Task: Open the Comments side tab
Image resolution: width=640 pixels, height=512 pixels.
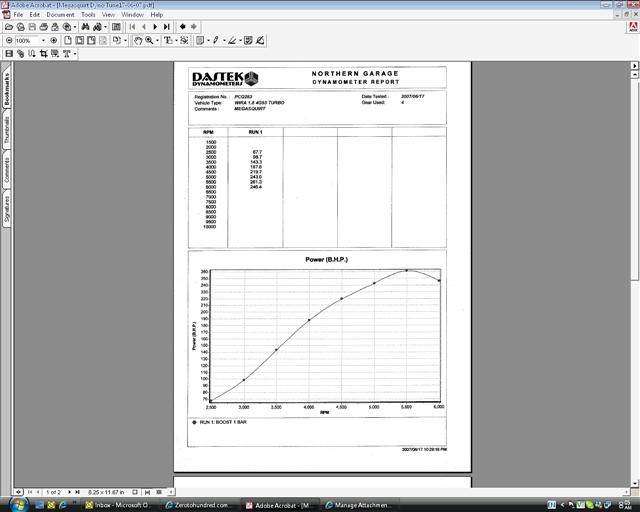Action: tap(6, 170)
